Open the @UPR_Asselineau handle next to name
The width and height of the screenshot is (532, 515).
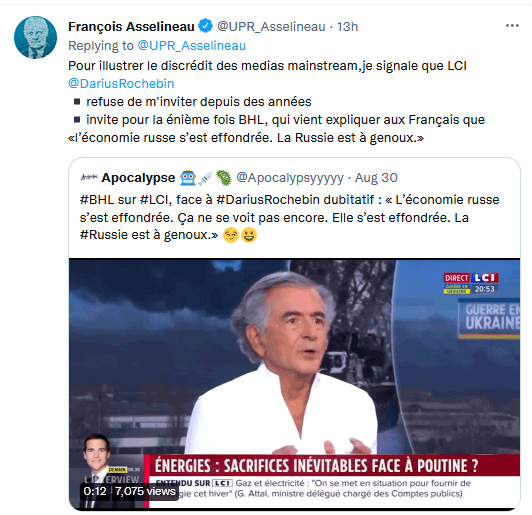pyautogui.click(x=271, y=26)
